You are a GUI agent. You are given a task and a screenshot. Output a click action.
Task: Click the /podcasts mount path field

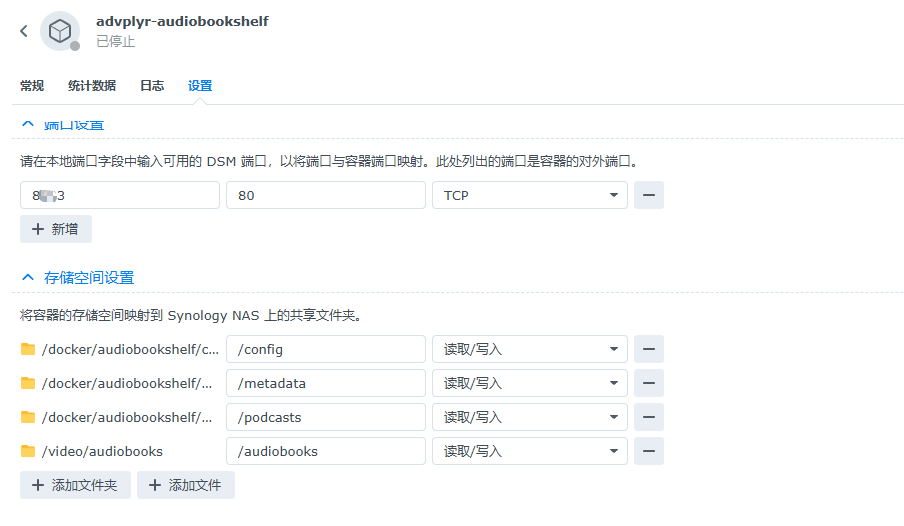click(326, 417)
